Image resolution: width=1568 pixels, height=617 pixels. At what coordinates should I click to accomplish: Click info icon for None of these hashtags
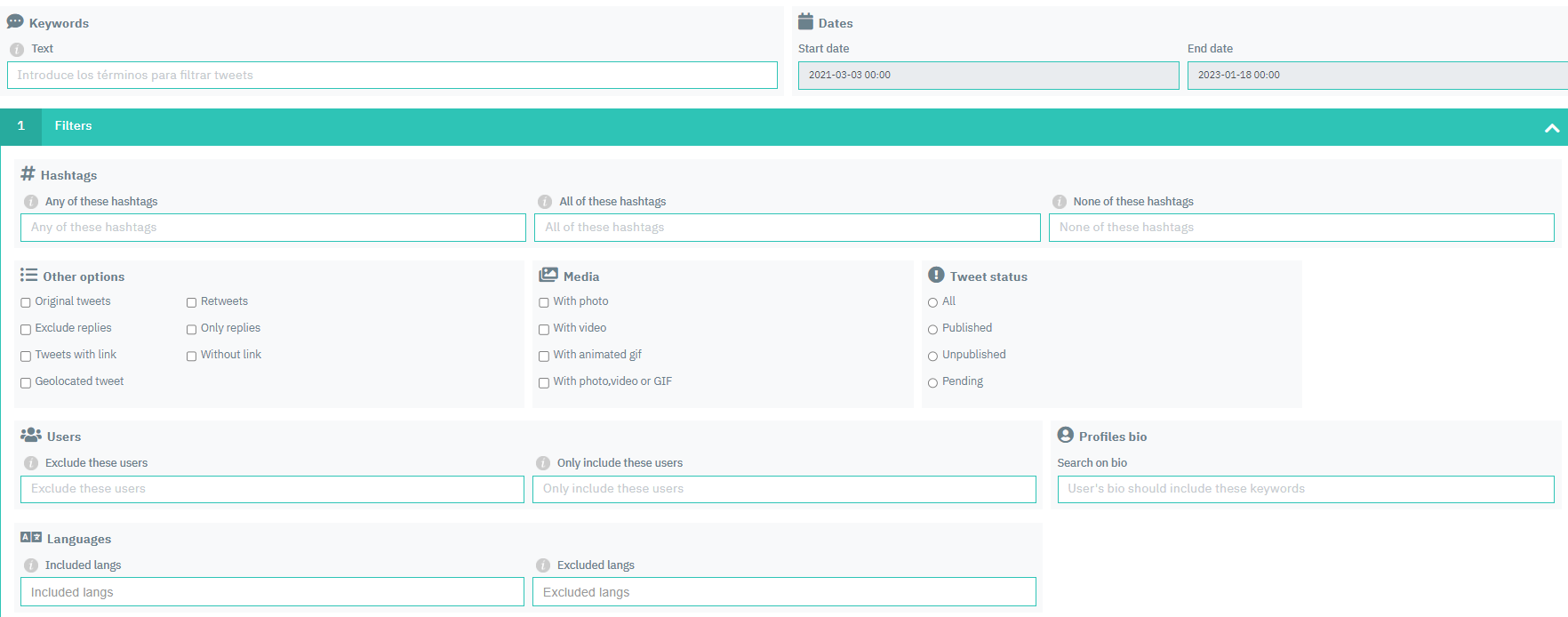pos(1060,202)
